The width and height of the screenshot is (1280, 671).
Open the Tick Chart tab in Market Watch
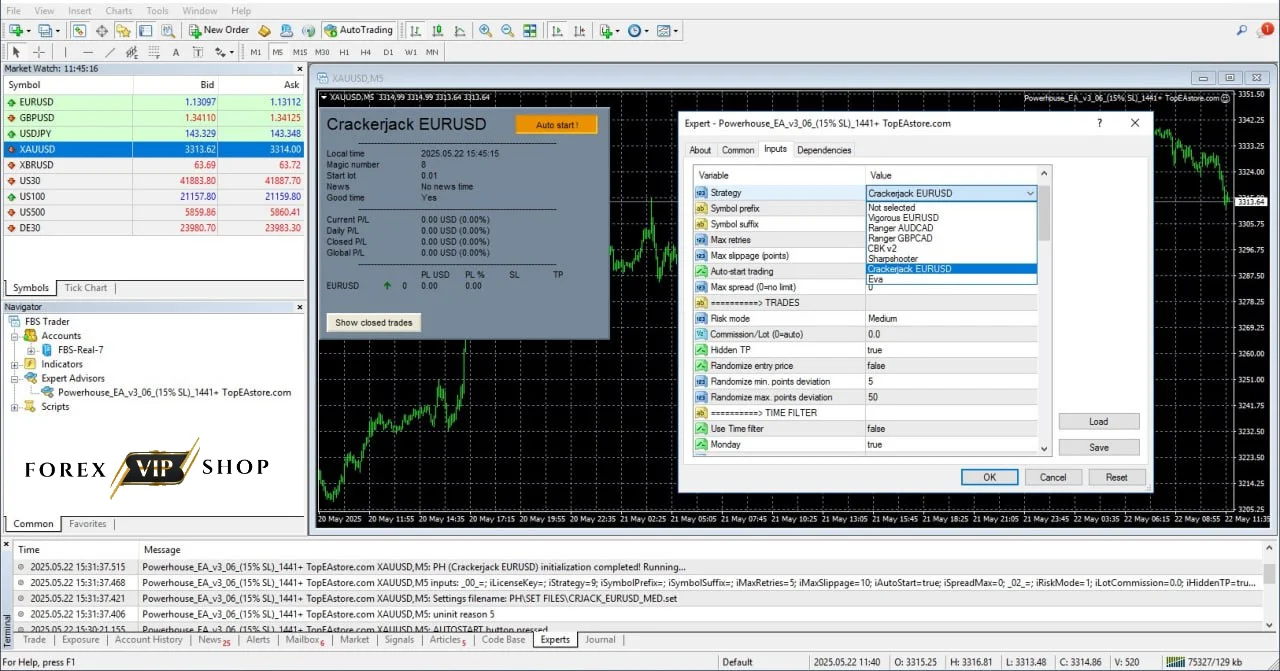coord(86,288)
